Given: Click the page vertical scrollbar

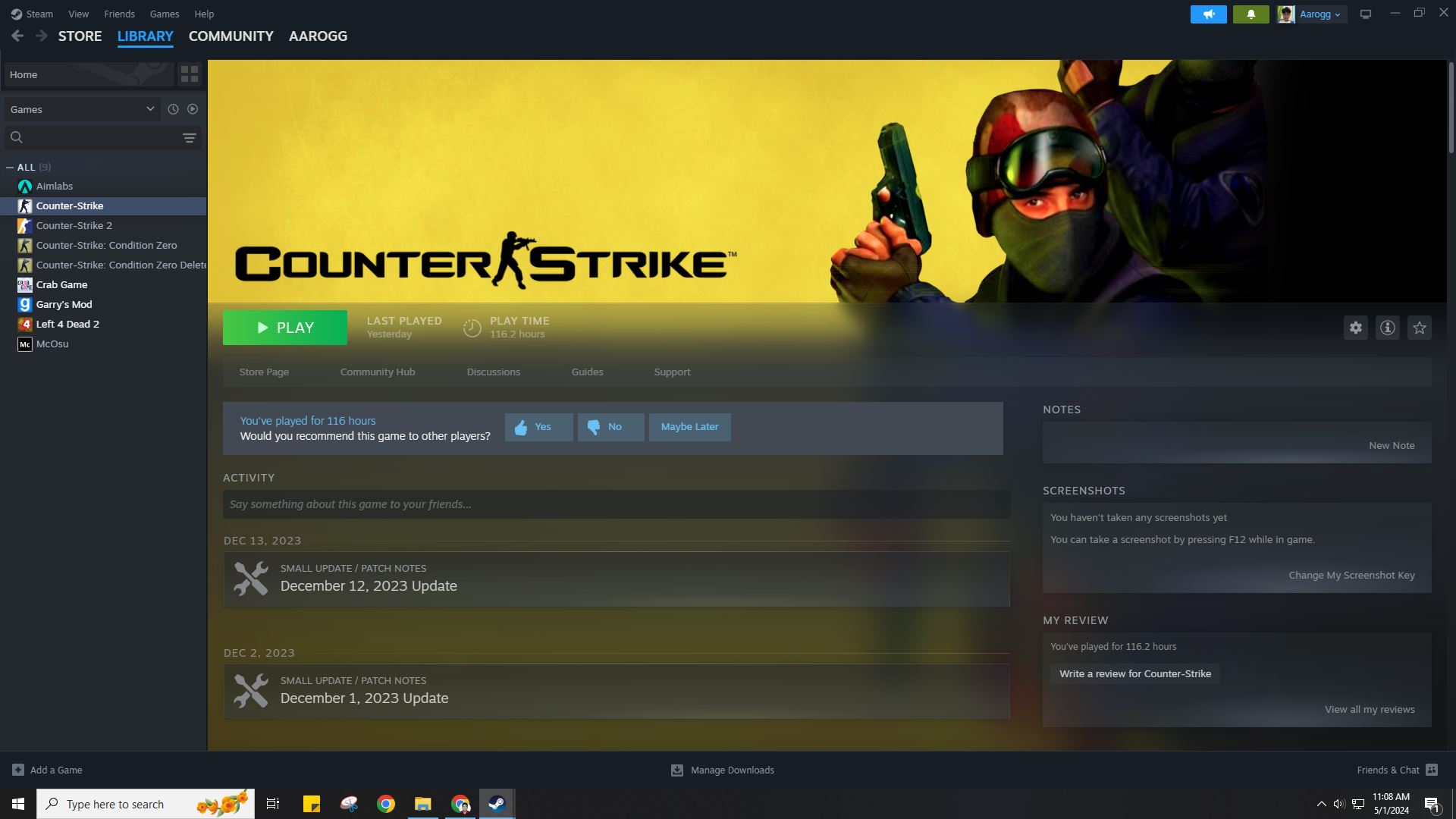Looking at the screenshot, I should coord(1451,106).
